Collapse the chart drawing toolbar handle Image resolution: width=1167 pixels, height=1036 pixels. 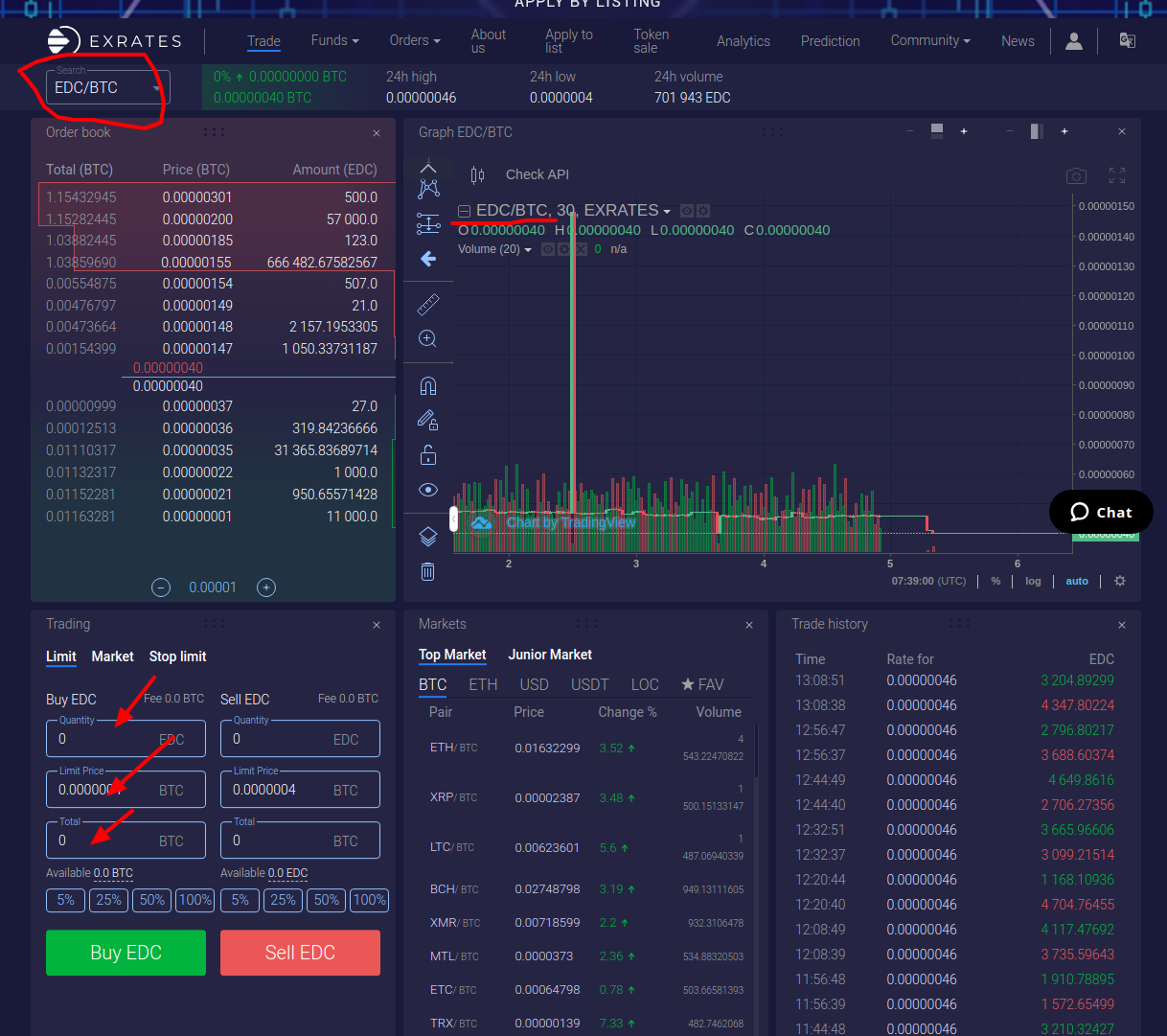453,519
